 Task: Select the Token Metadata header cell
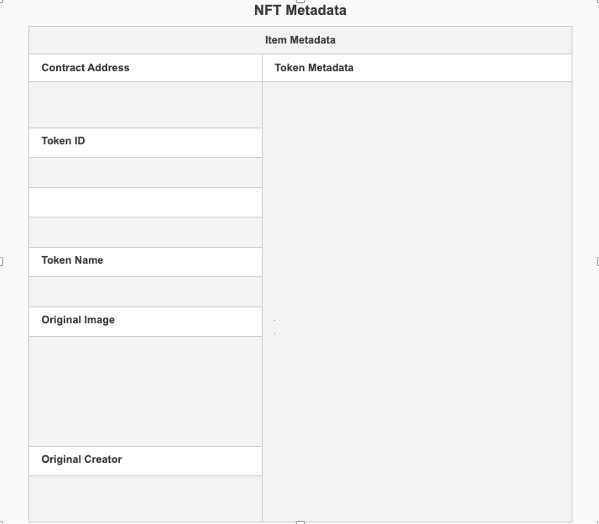pos(417,68)
